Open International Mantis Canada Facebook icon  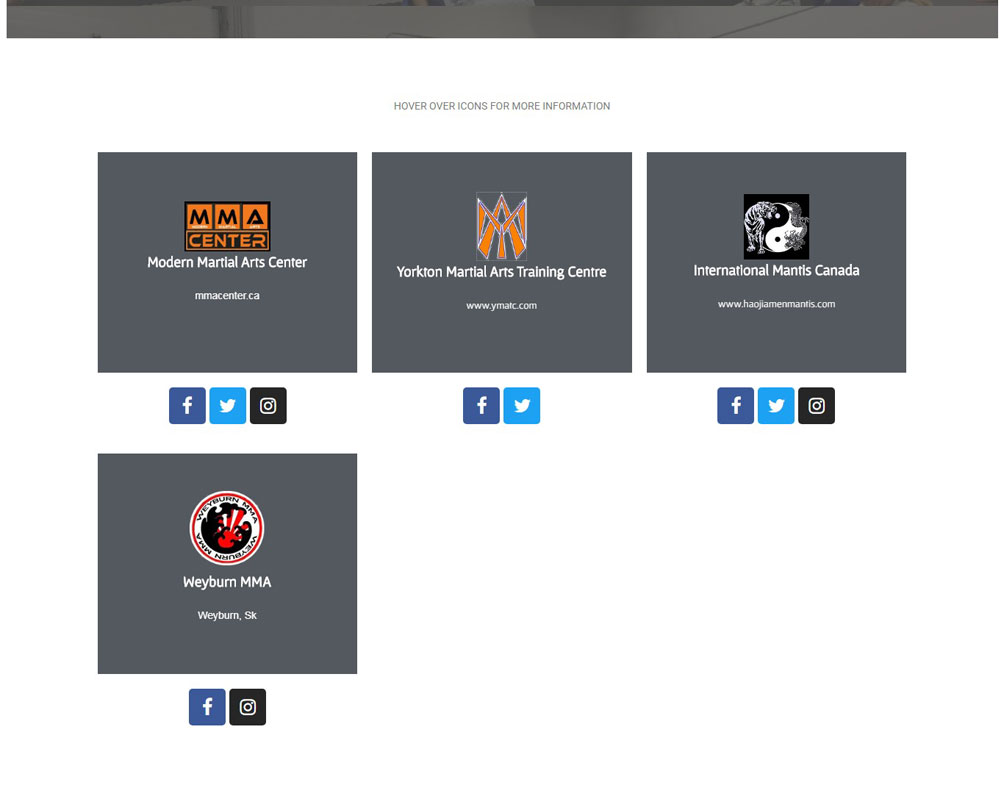735,405
